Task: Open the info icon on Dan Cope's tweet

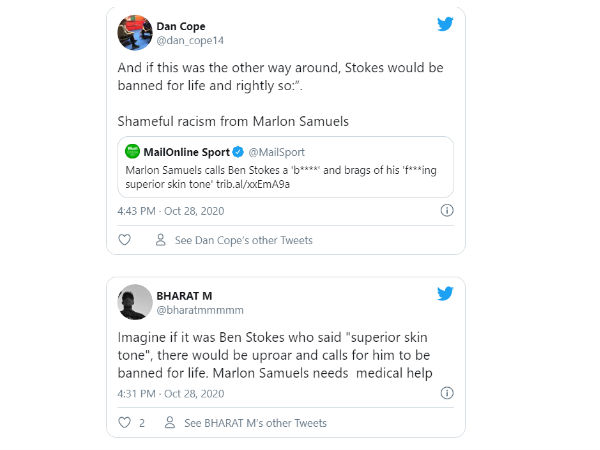Action: [447, 210]
